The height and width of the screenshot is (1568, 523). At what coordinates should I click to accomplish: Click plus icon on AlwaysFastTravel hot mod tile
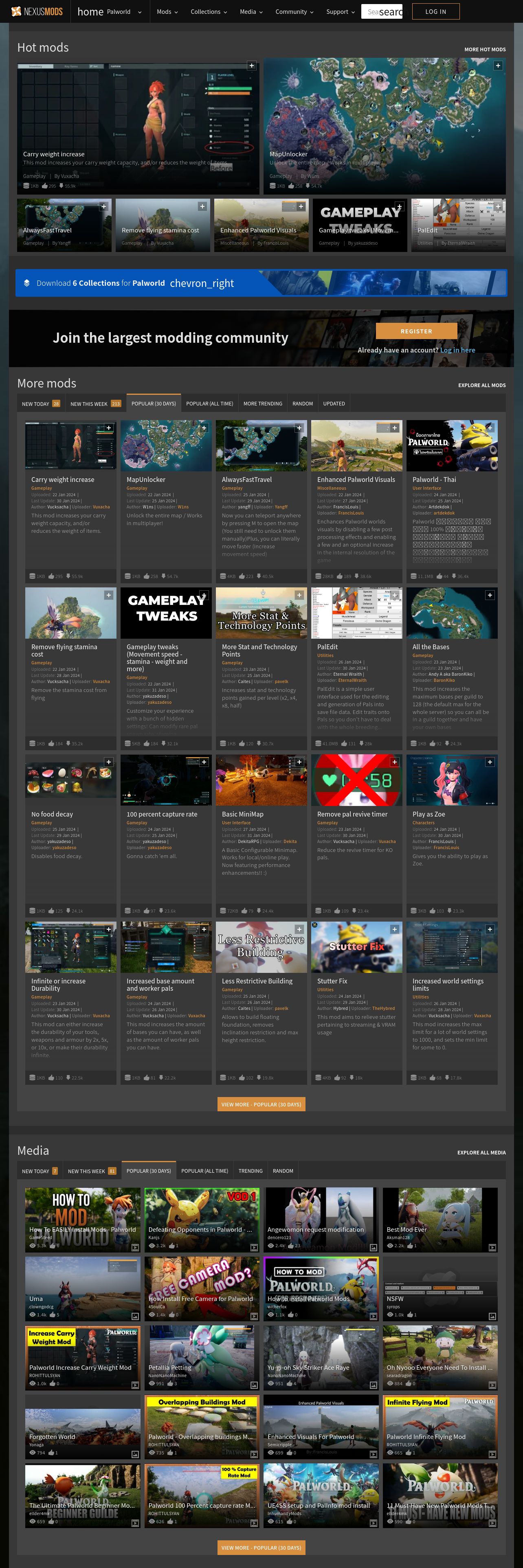[103, 206]
